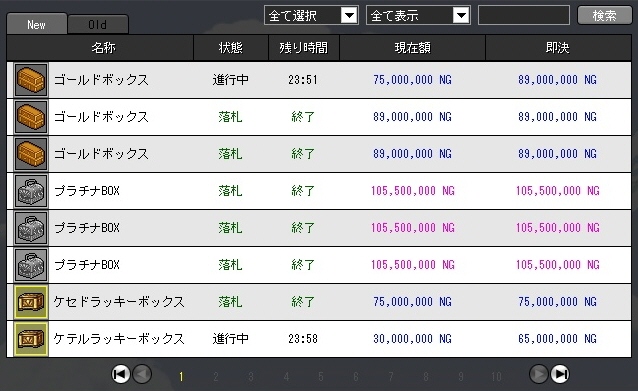Viewport: 638px width, 391px height.
Task: Click the remaining time 23:51
Action: 303,80
